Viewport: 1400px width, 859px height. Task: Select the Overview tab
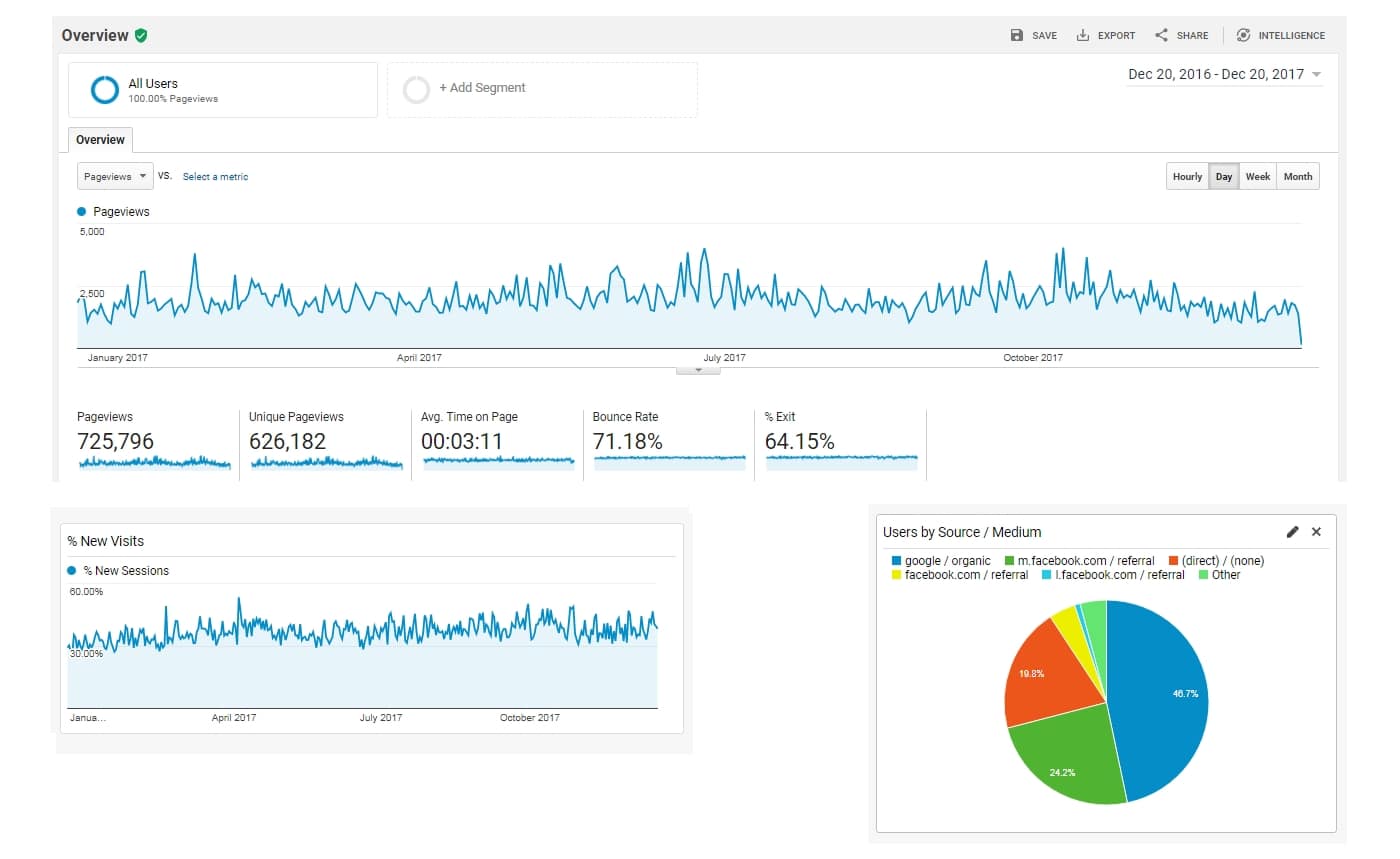tap(100, 140)
